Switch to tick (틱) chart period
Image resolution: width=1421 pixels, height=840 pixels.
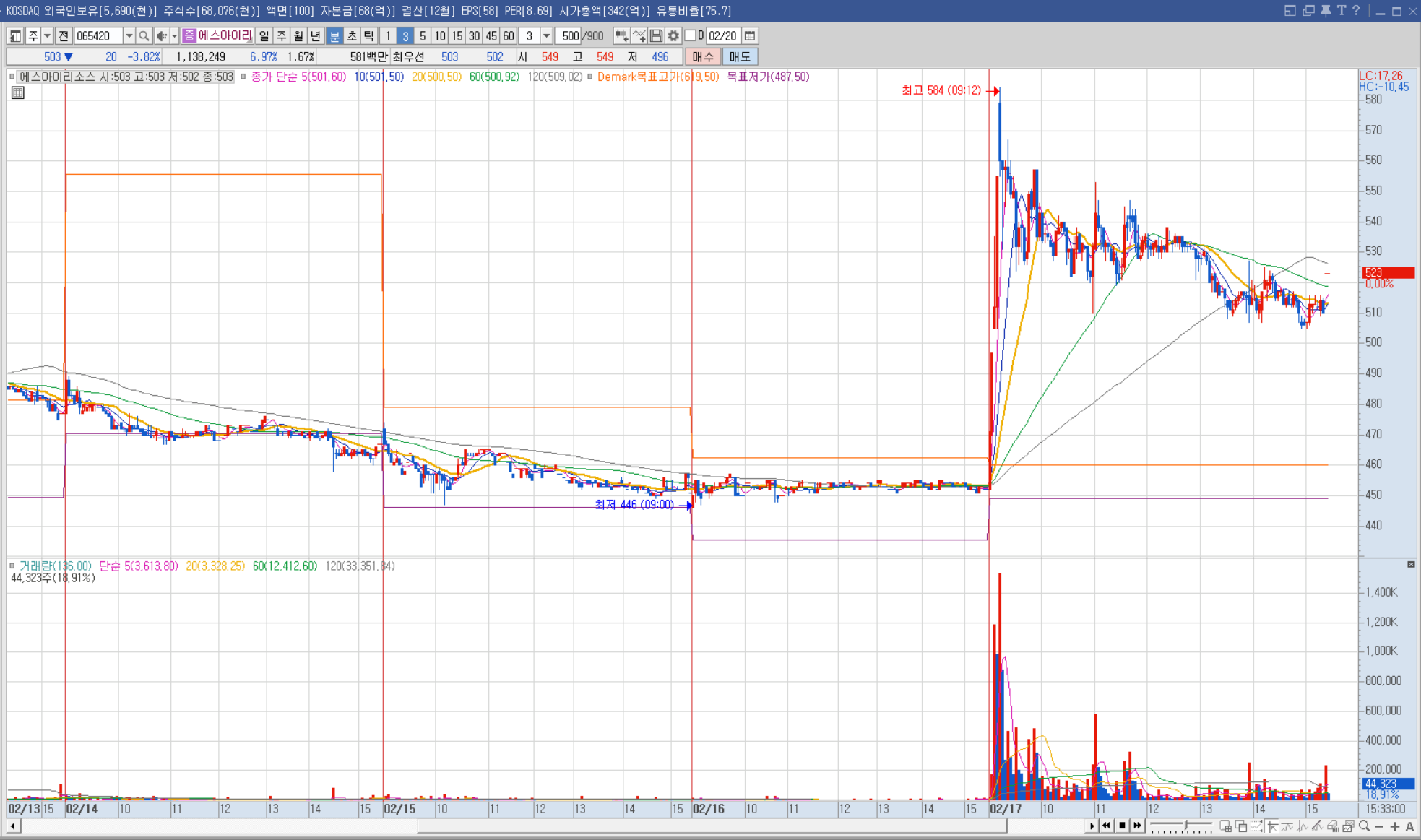[x=369, y=36]
